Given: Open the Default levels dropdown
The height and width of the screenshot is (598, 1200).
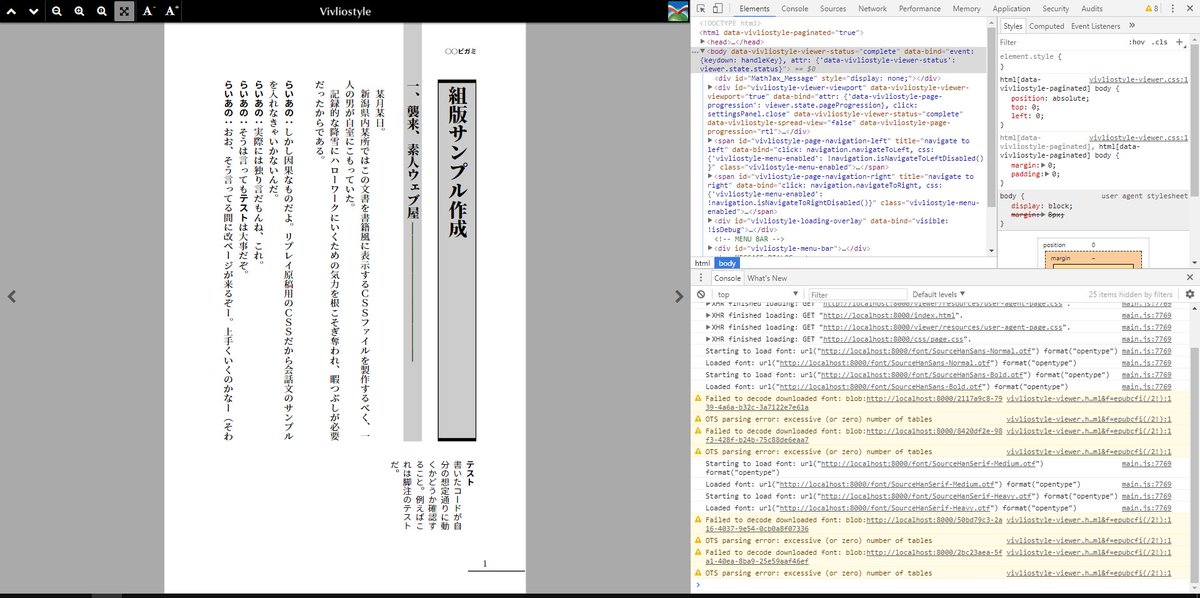Looking at the screenshot, I should pyautogui.click(x=941, y=294).
